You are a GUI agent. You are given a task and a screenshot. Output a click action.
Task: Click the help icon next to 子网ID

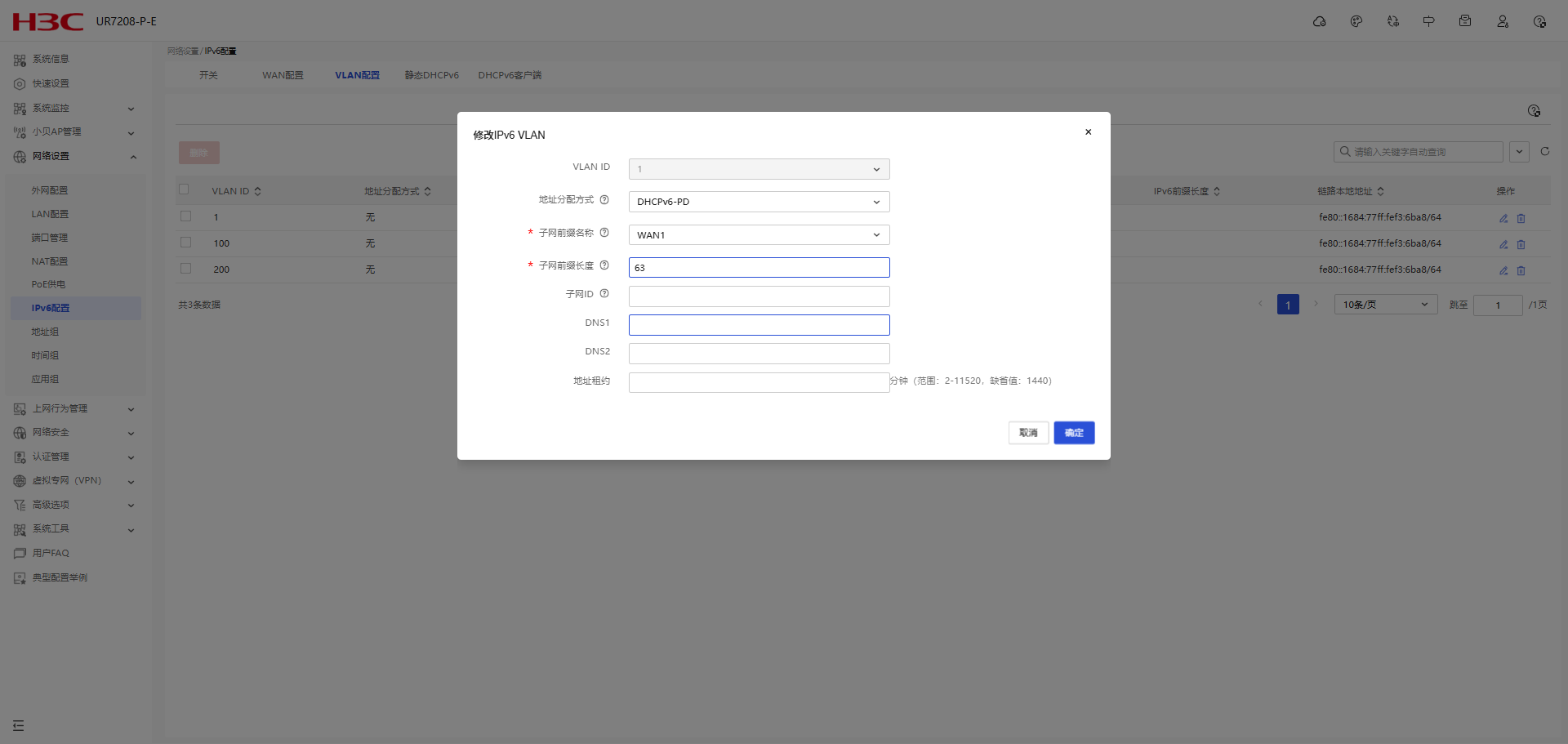coord(604,294)
